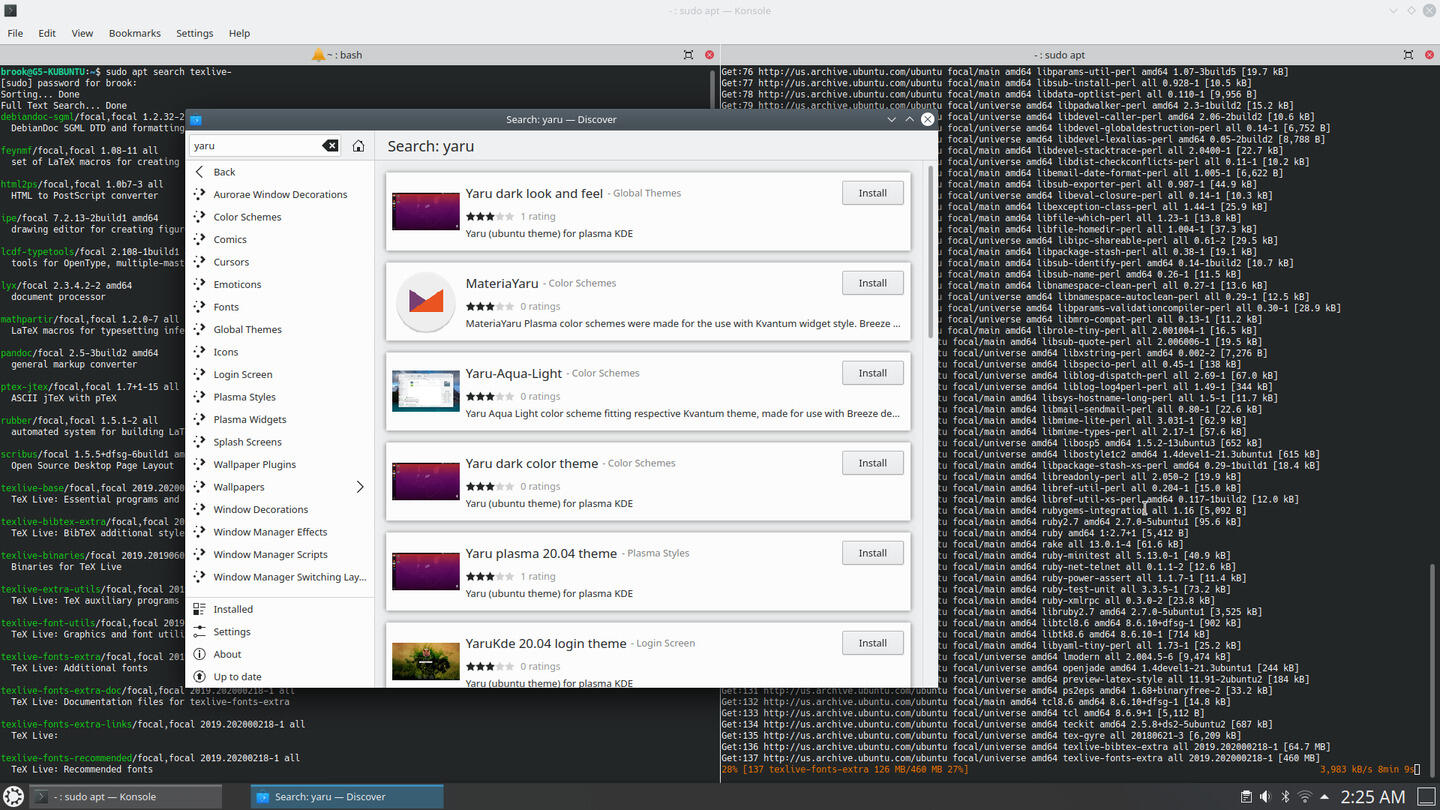The image size is (1440, 810).
Task: Open the application launcher in the panel
Action: [x=13, y=797]
